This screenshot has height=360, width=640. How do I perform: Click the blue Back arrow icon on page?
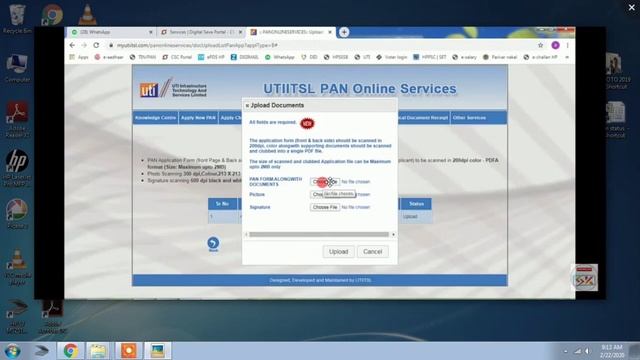[x=213, y=244]
